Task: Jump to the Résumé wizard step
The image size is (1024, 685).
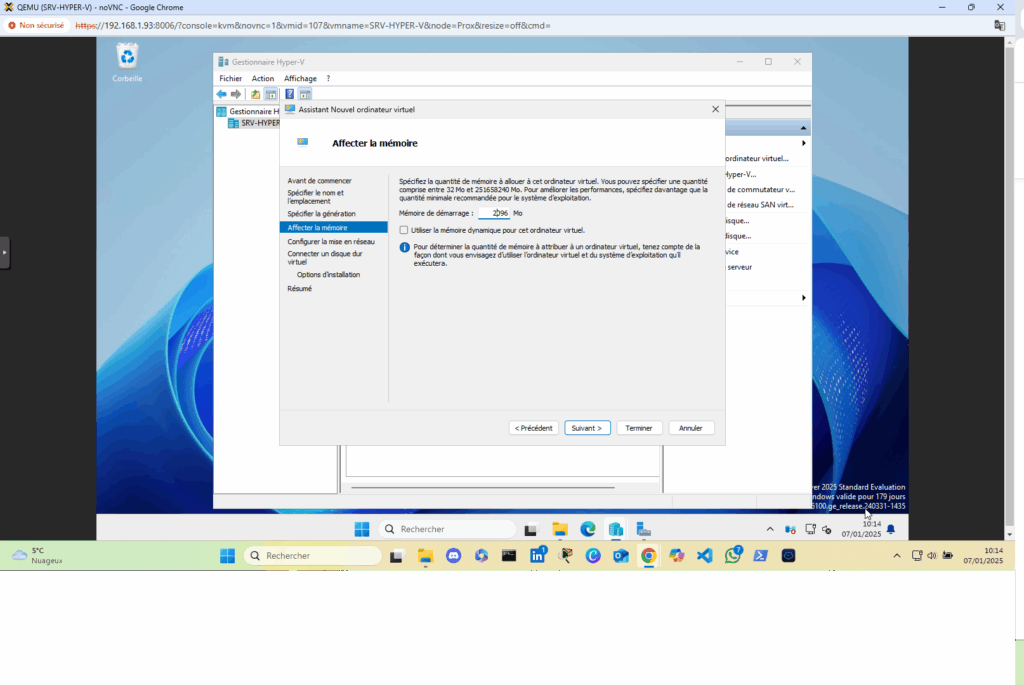Action: [x=300, y=289]
